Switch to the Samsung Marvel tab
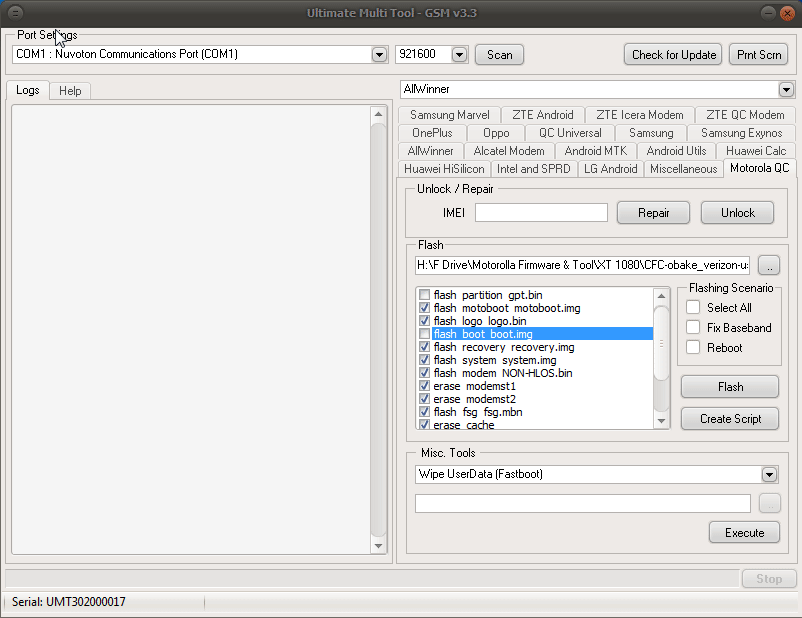This screenshot has width=802, height=618. click(449, 115)
